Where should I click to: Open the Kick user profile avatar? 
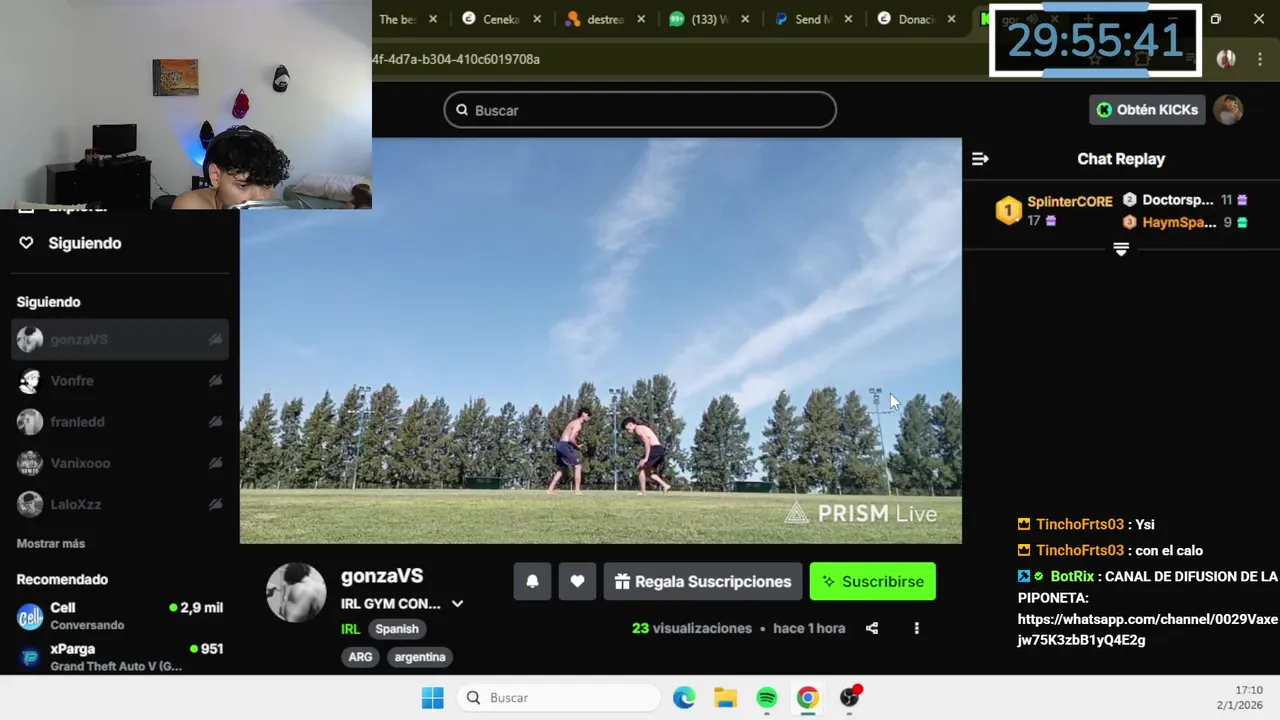coord(1228,110)
